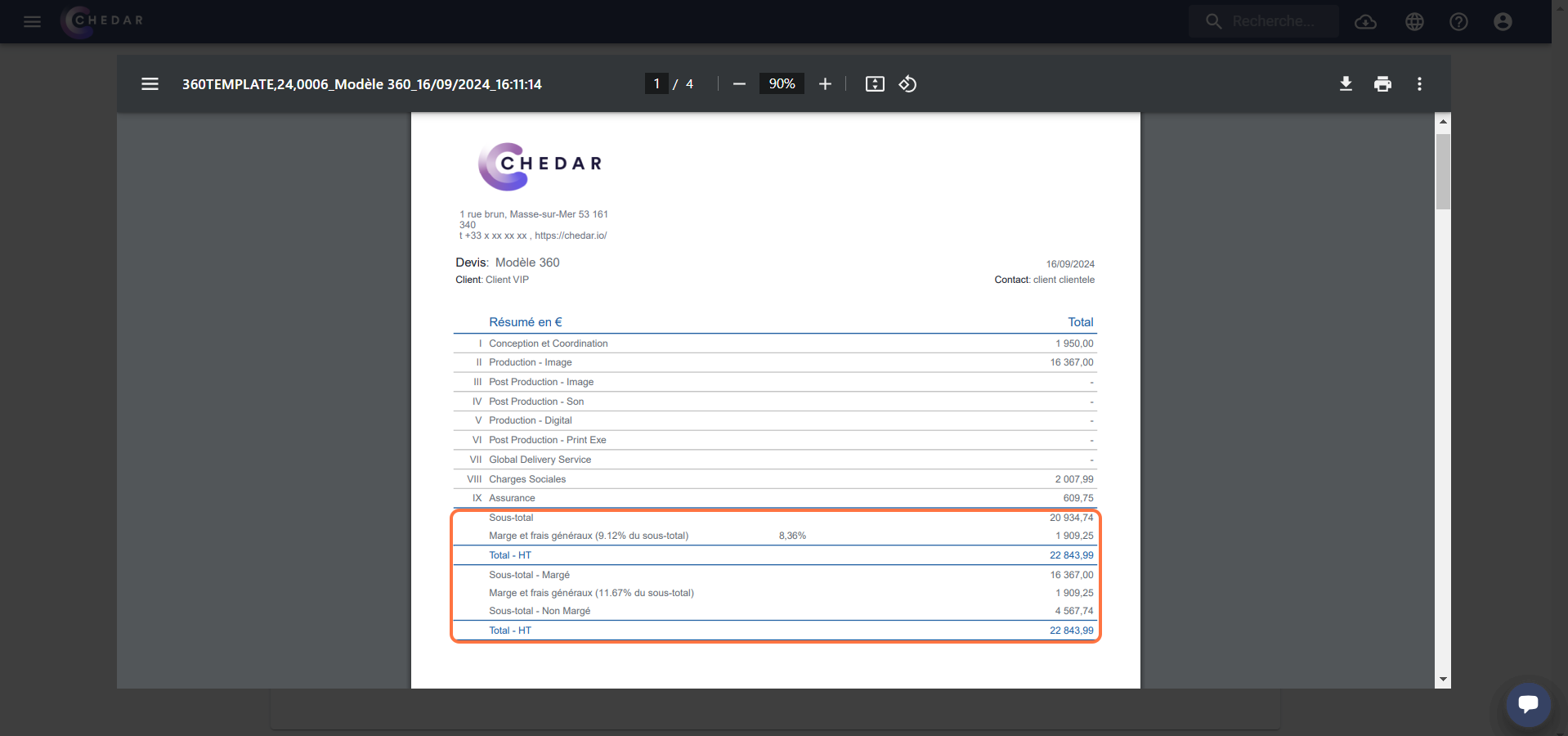This screenshot has width=1568, height=736.
Task: Click the fit to page icon
Action: coord(875,84)
